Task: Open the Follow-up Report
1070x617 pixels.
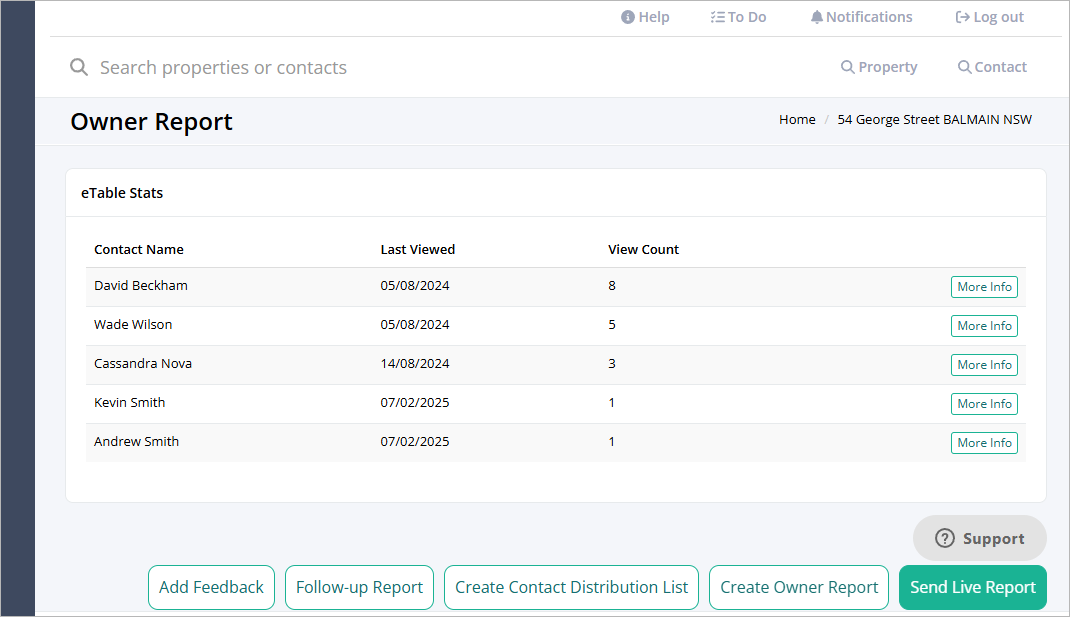Action: (x=360, y=587)
